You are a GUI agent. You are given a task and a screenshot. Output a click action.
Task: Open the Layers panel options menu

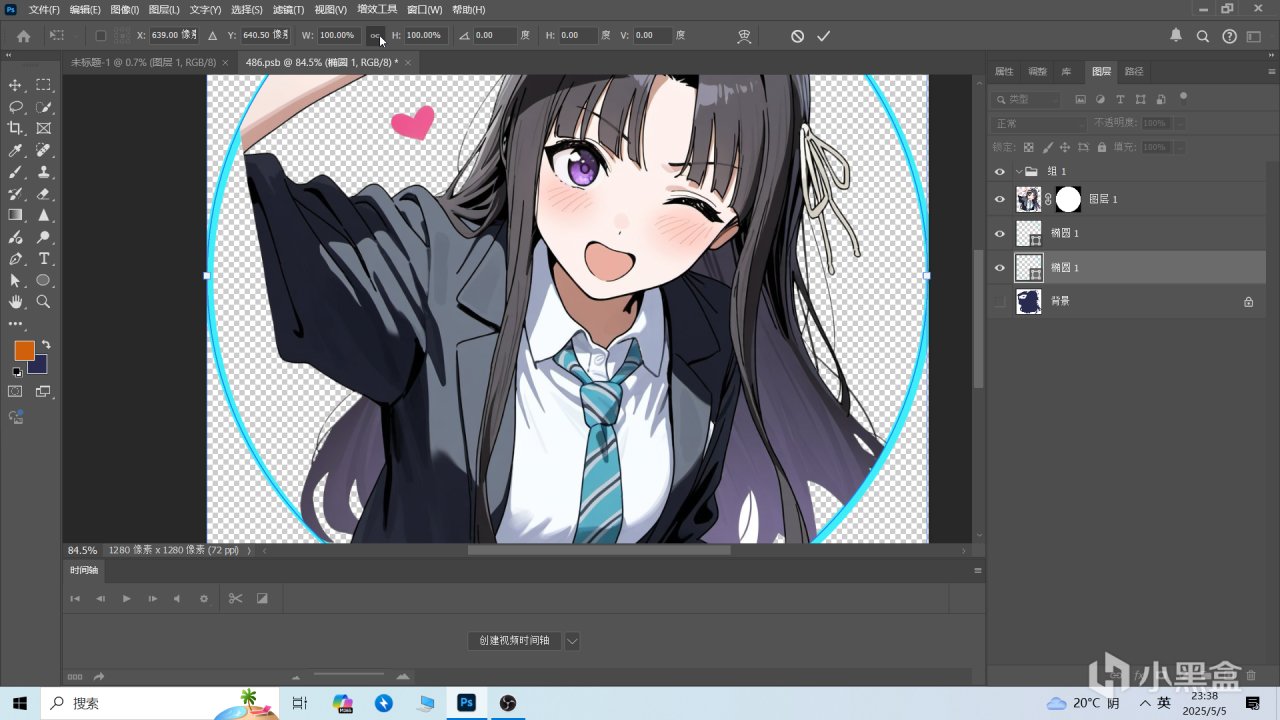pyautogui.click(x=1271, y=72)
